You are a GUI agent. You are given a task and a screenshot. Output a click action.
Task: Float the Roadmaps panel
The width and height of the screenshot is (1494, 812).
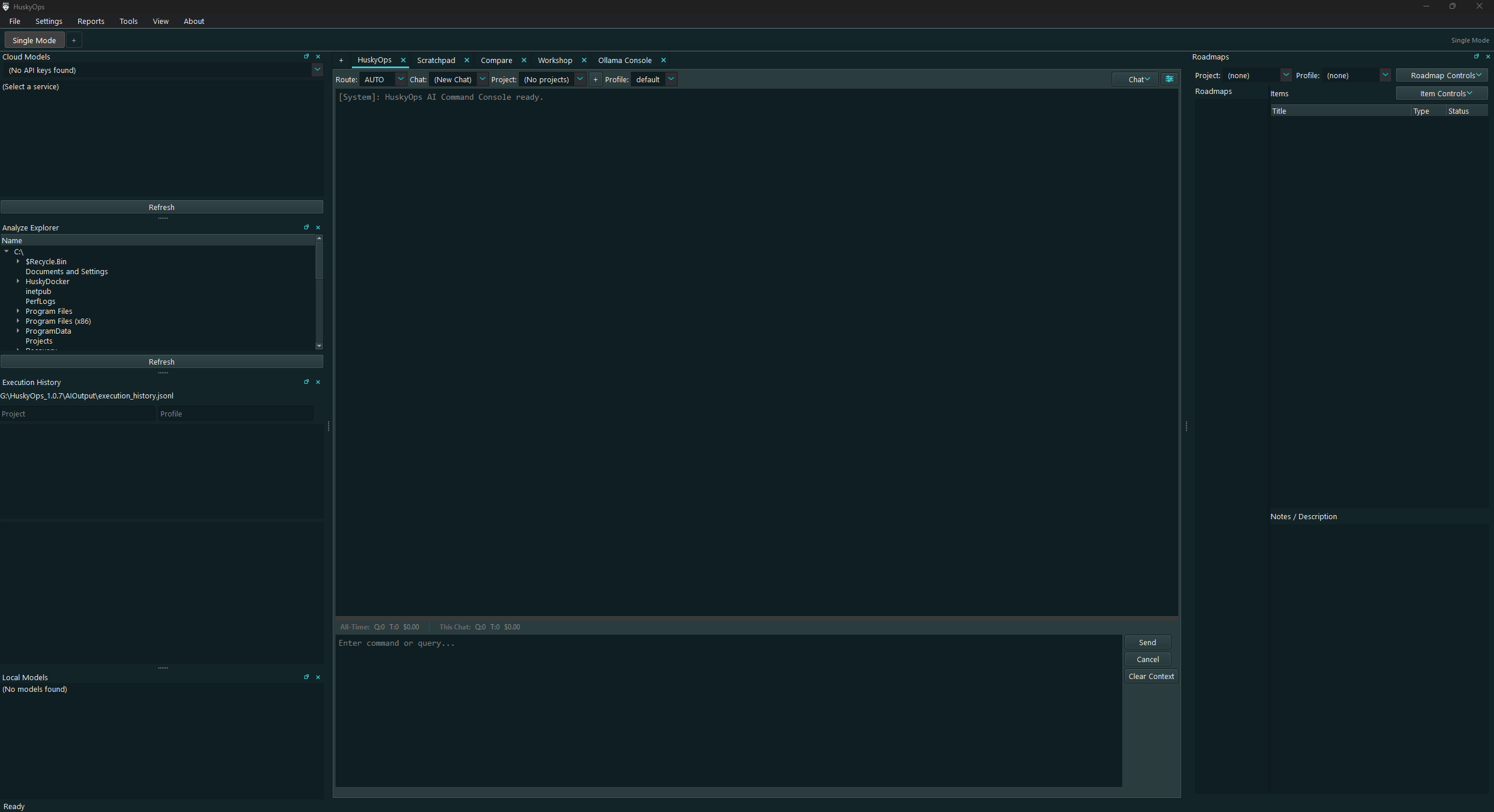click(x=1476, y=57)
